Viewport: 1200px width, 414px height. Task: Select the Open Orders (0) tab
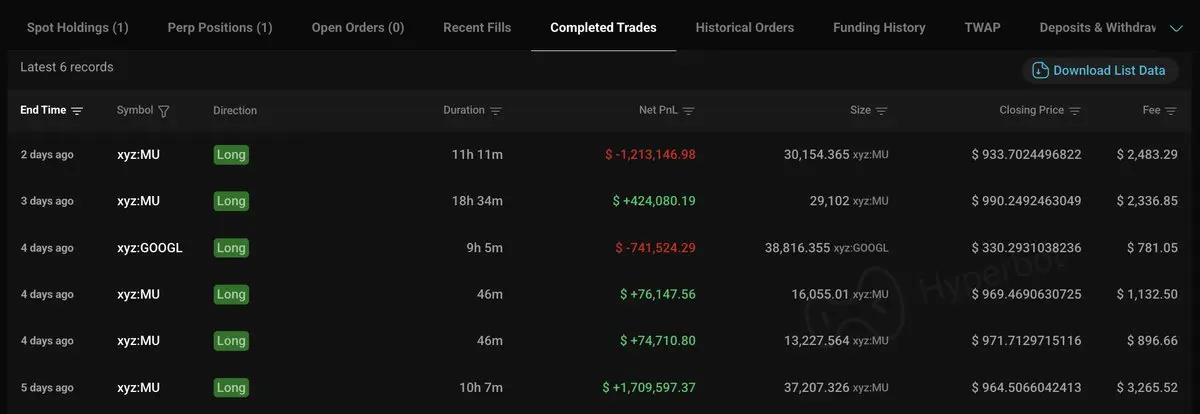point(358,27)
